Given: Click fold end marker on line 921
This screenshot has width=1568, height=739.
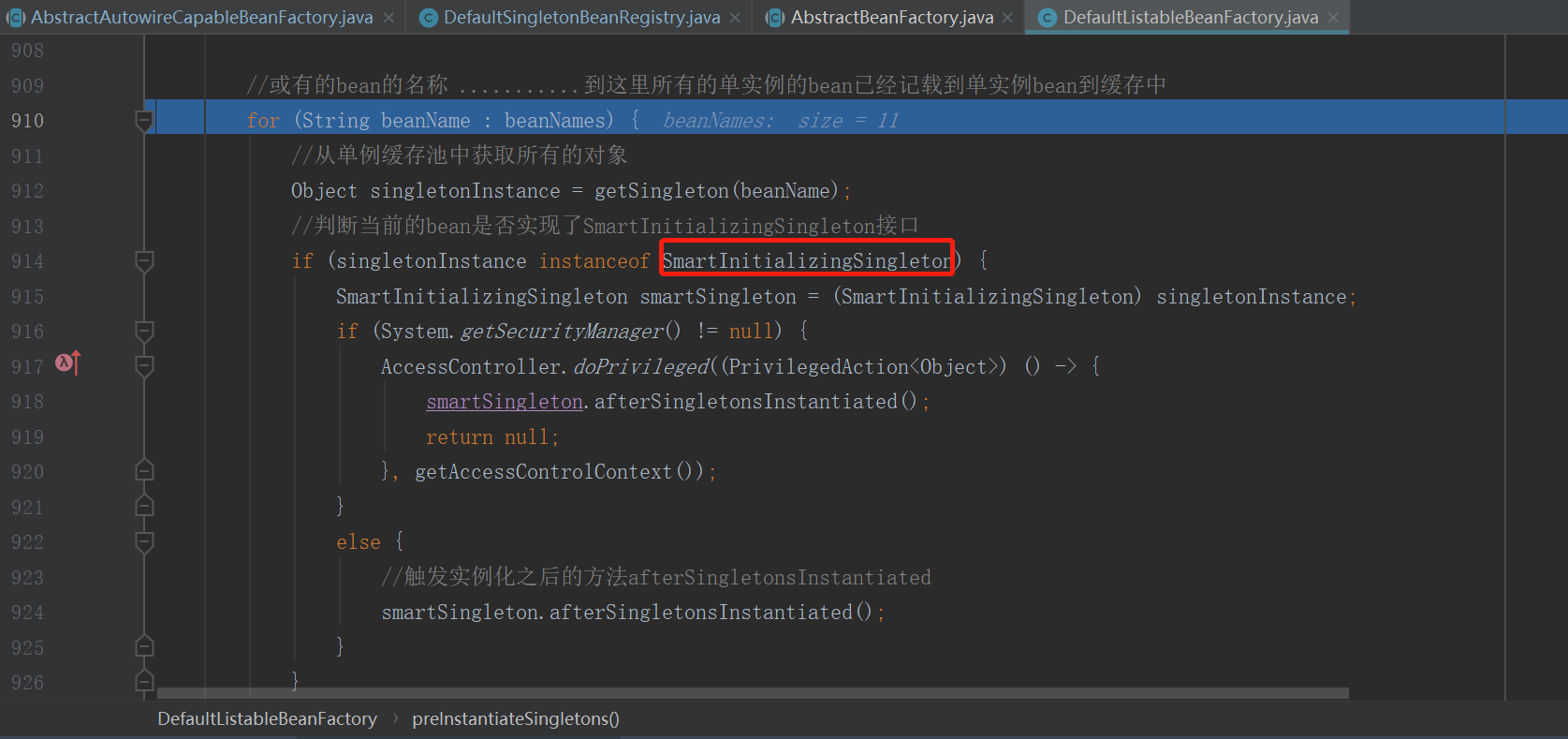Looking at the screenshot, I should click(x=144, y=507).
